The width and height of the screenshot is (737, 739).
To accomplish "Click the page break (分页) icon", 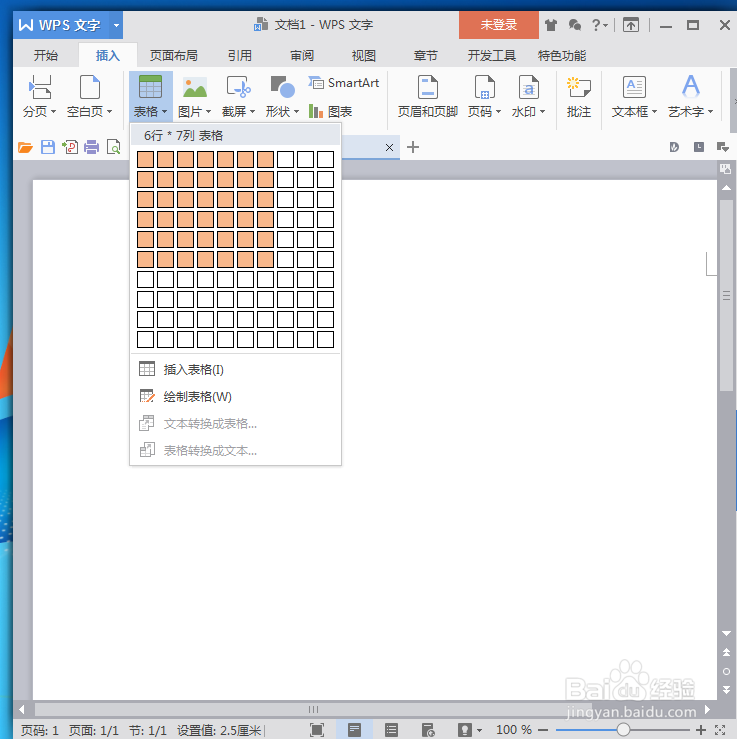I will click(x=40, y=88).
